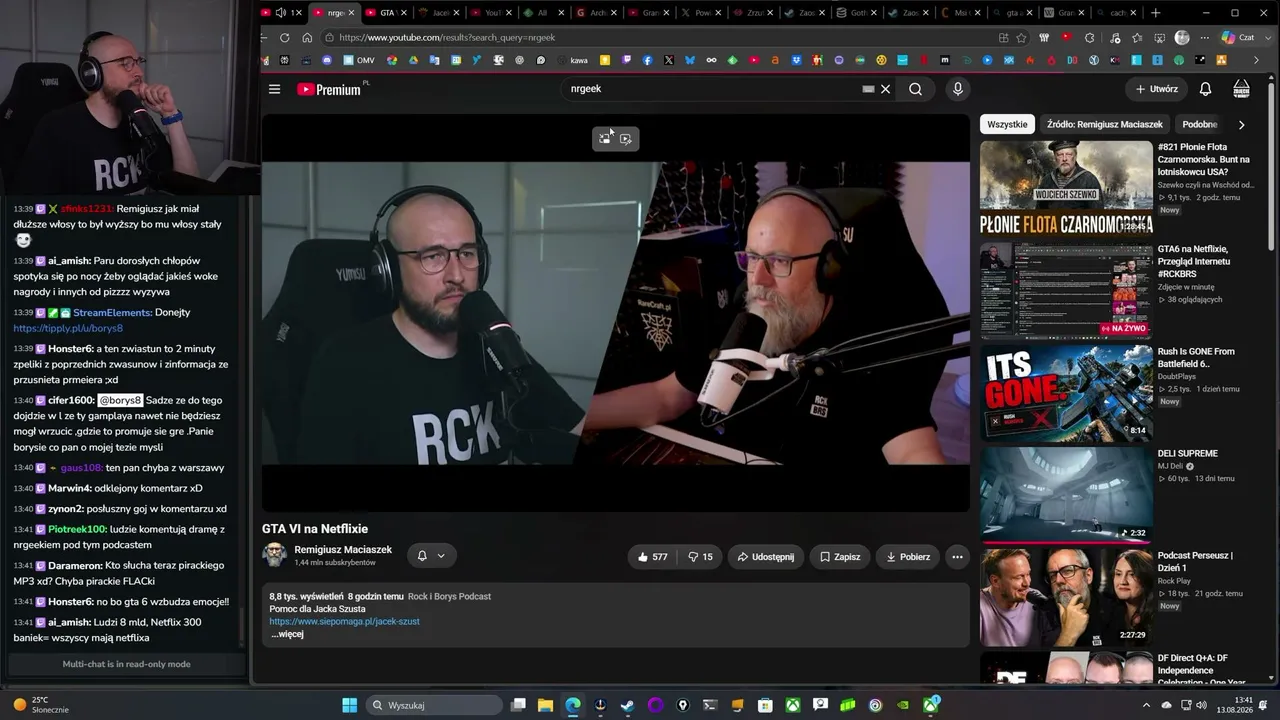
Task: Switch to the GTA browser tab
Action: 383,13
